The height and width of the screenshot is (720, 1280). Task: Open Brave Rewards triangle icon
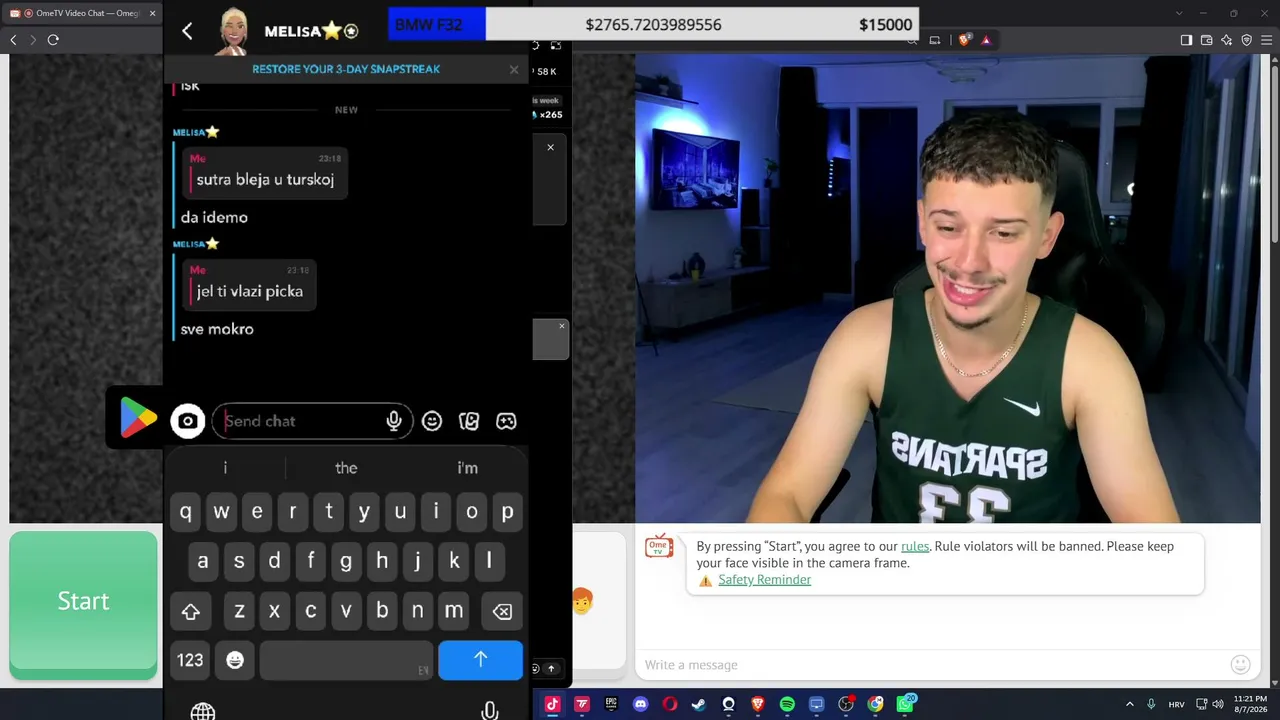pyautogui.click(x=986, y=40)
